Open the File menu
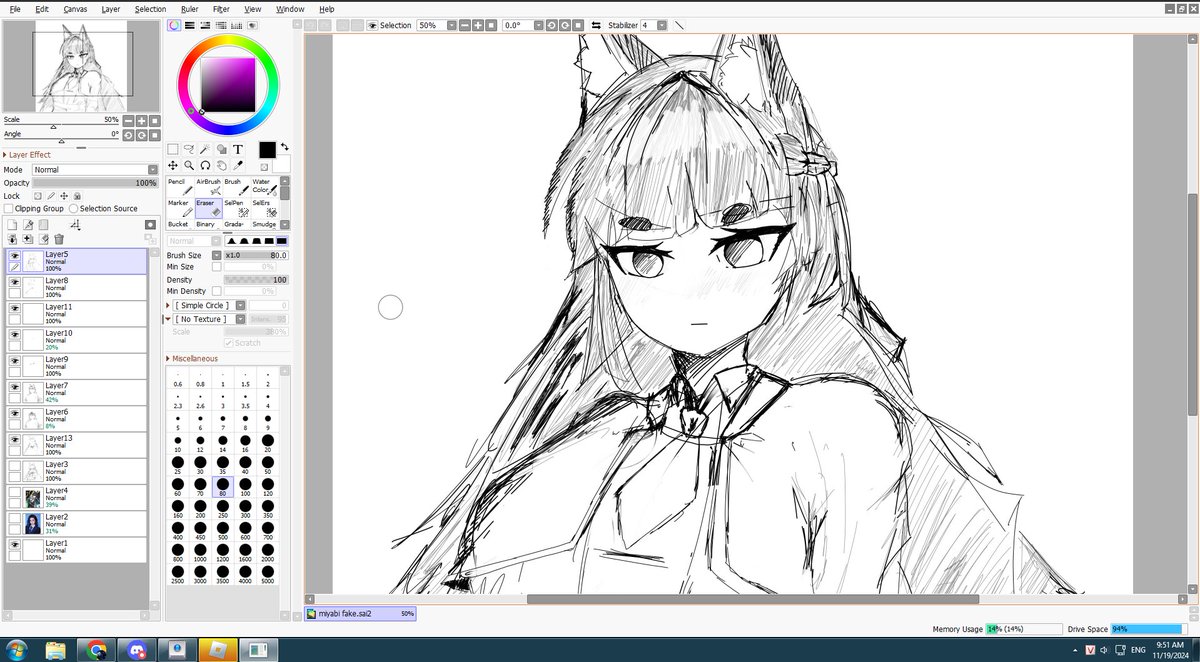The image size is (1200, 662). [x=15, y=9]
